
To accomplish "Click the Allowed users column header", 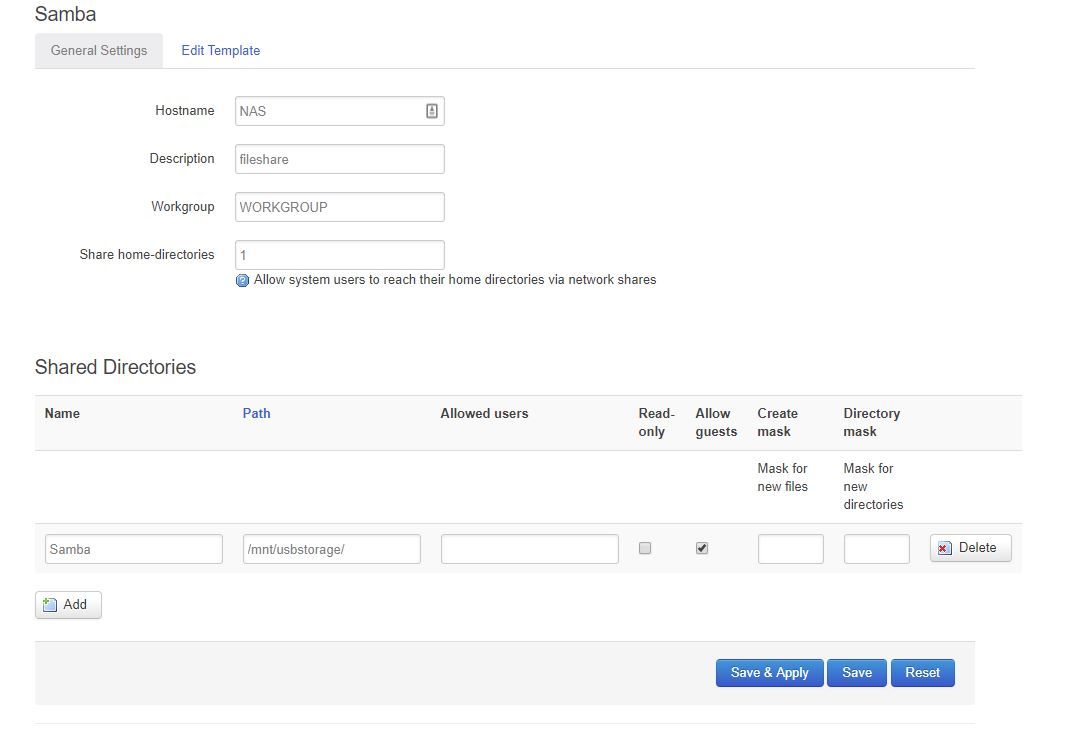I will tap(484, 413).
